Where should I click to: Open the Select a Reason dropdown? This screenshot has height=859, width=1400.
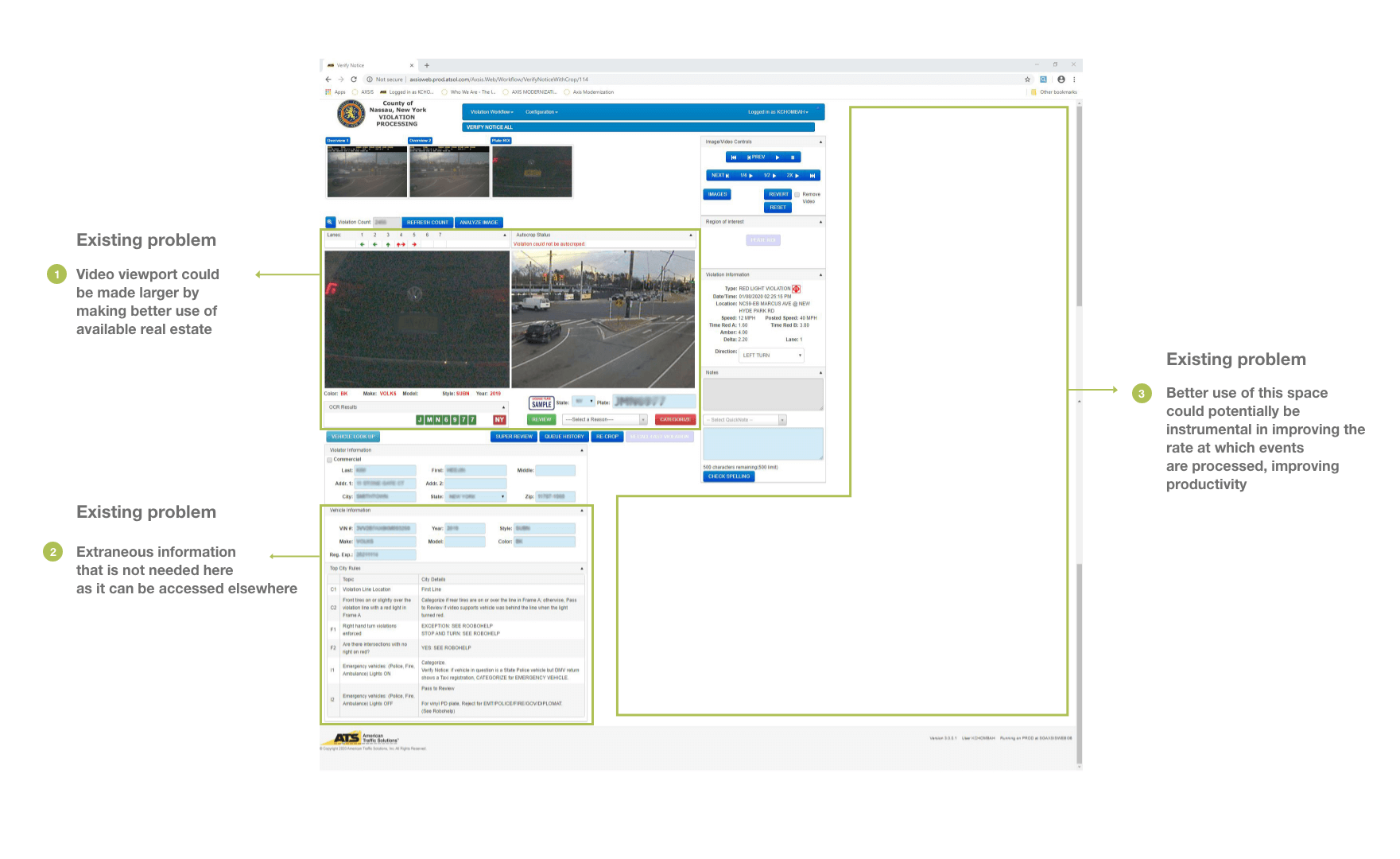point(605,420)
